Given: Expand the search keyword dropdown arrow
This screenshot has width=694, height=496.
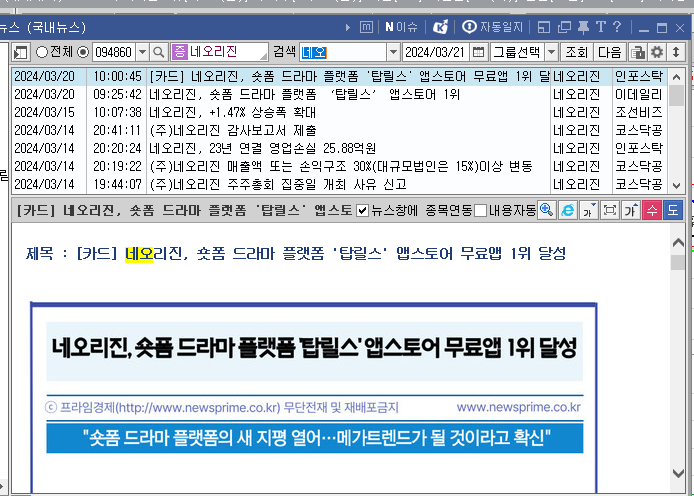Looking at the screenshot, I should pos(393,52).
